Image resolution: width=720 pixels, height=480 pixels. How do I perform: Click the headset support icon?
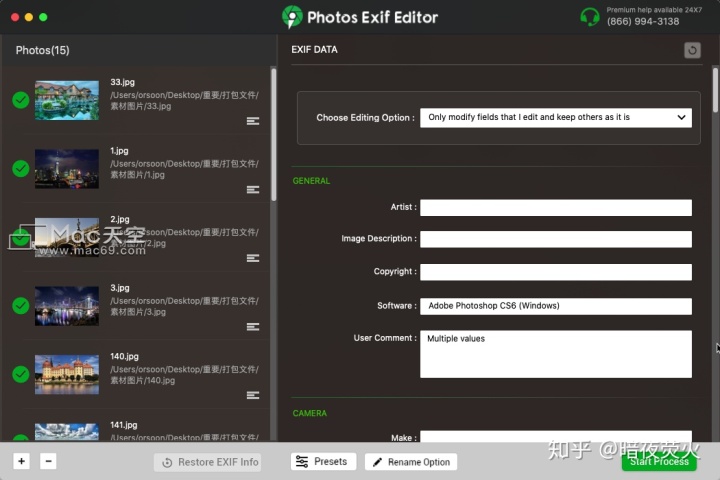pyautogui.click(x=590, y=17)
